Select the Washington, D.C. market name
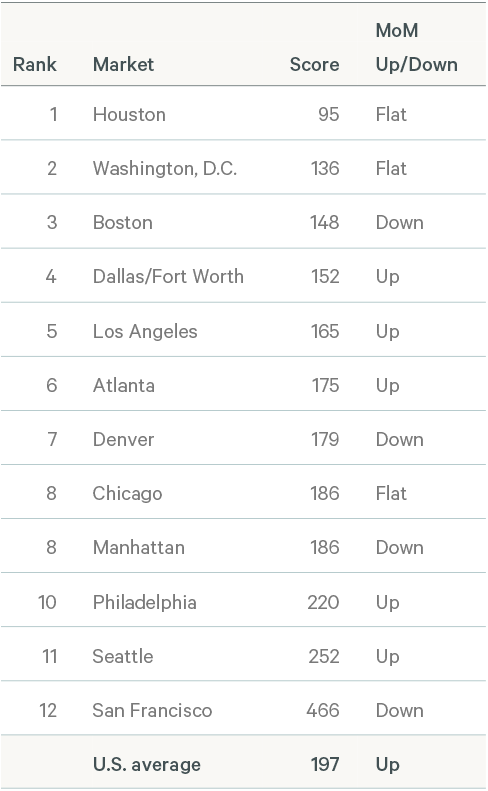This screenshot has width=488, height=791. [x=165, y=168]
